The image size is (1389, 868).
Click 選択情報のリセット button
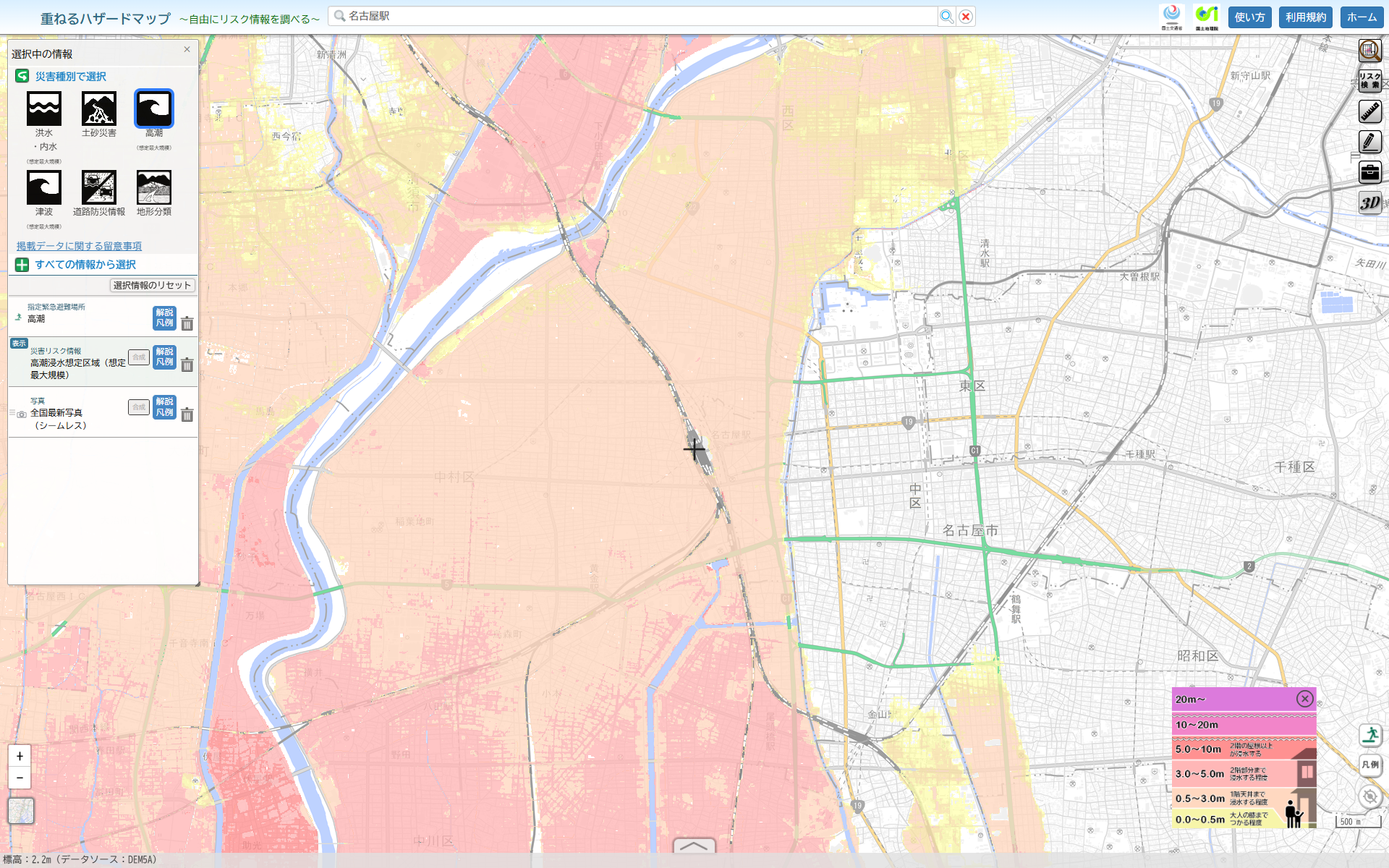152,286
